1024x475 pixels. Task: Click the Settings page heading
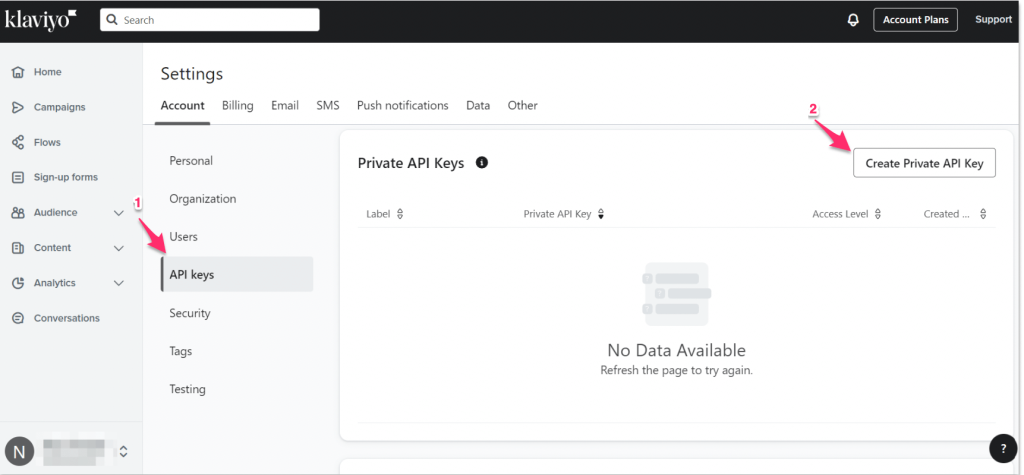tap(192, 74)
